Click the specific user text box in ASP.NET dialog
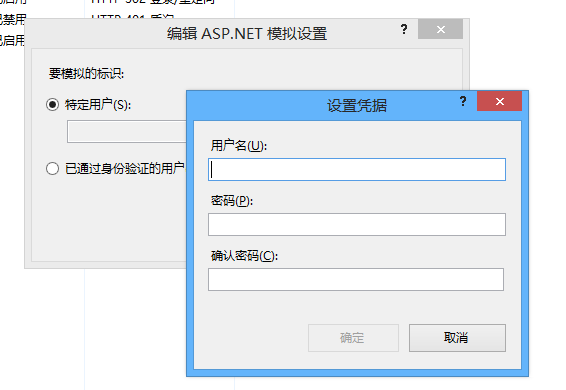566x390 pixels. tap(127, 131)
